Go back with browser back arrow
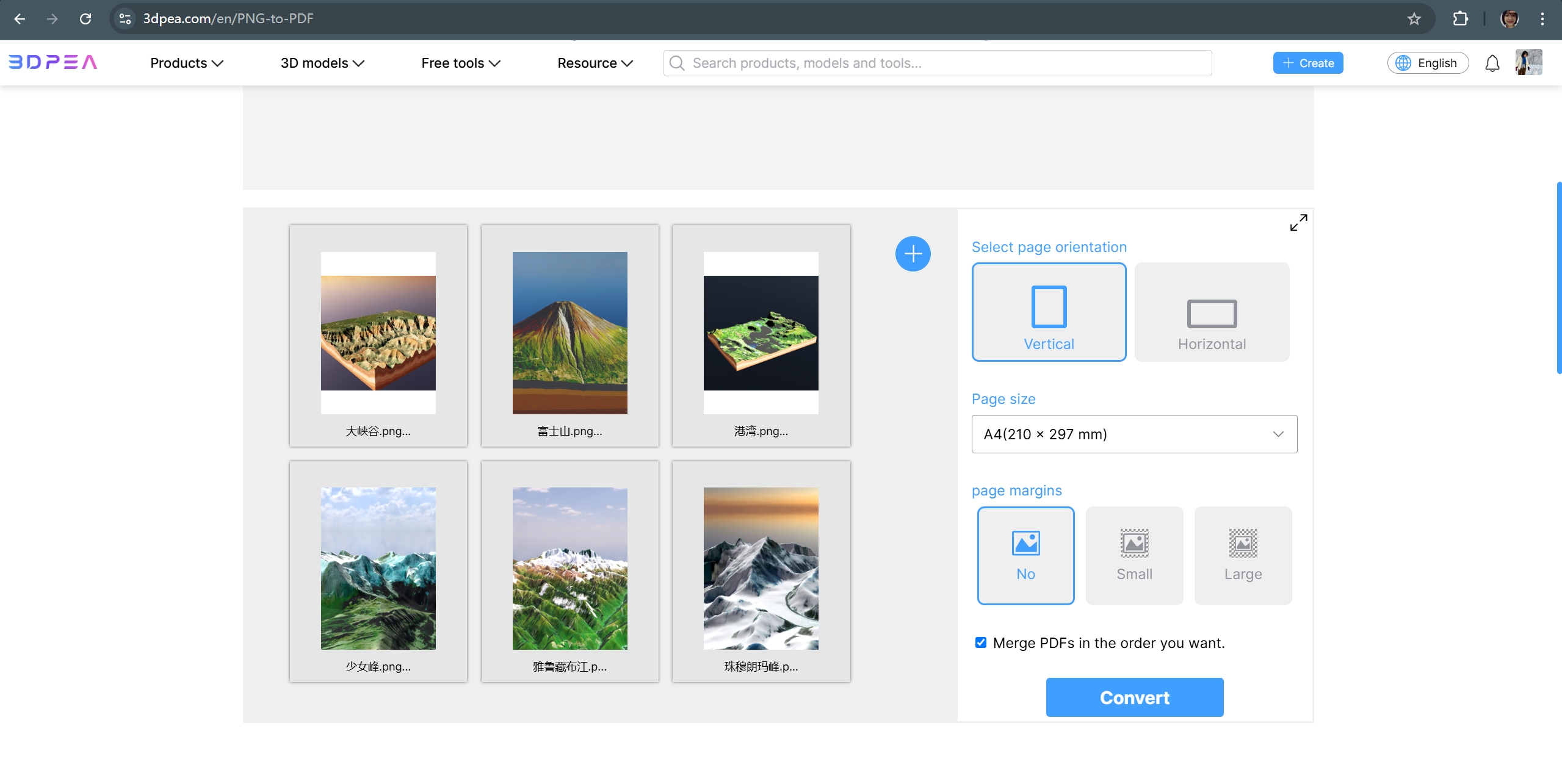Screen dimensions: 1562x784 20,19
